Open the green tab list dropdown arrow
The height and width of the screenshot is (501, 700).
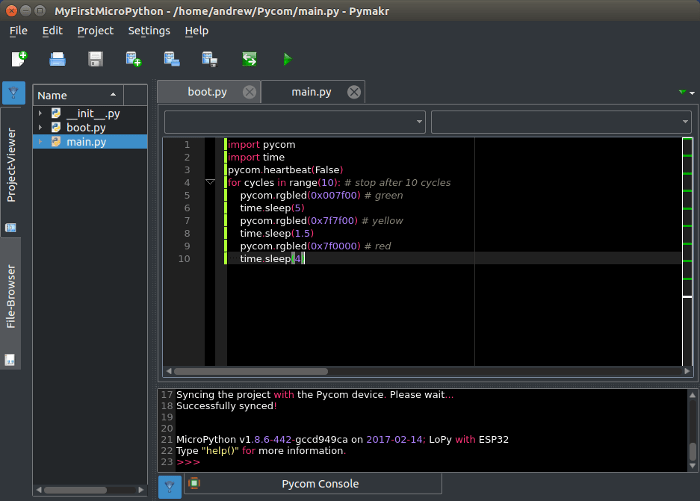681,92
